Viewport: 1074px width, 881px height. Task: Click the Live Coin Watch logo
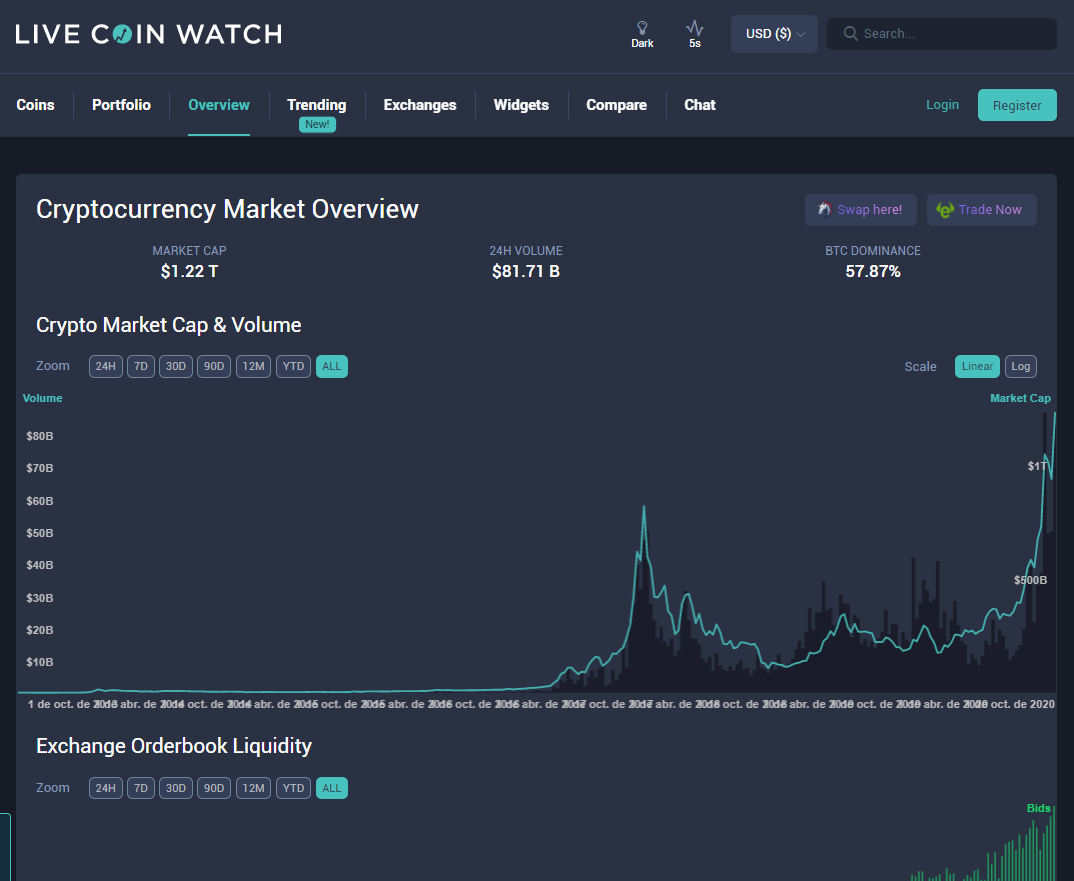(149, 34)
